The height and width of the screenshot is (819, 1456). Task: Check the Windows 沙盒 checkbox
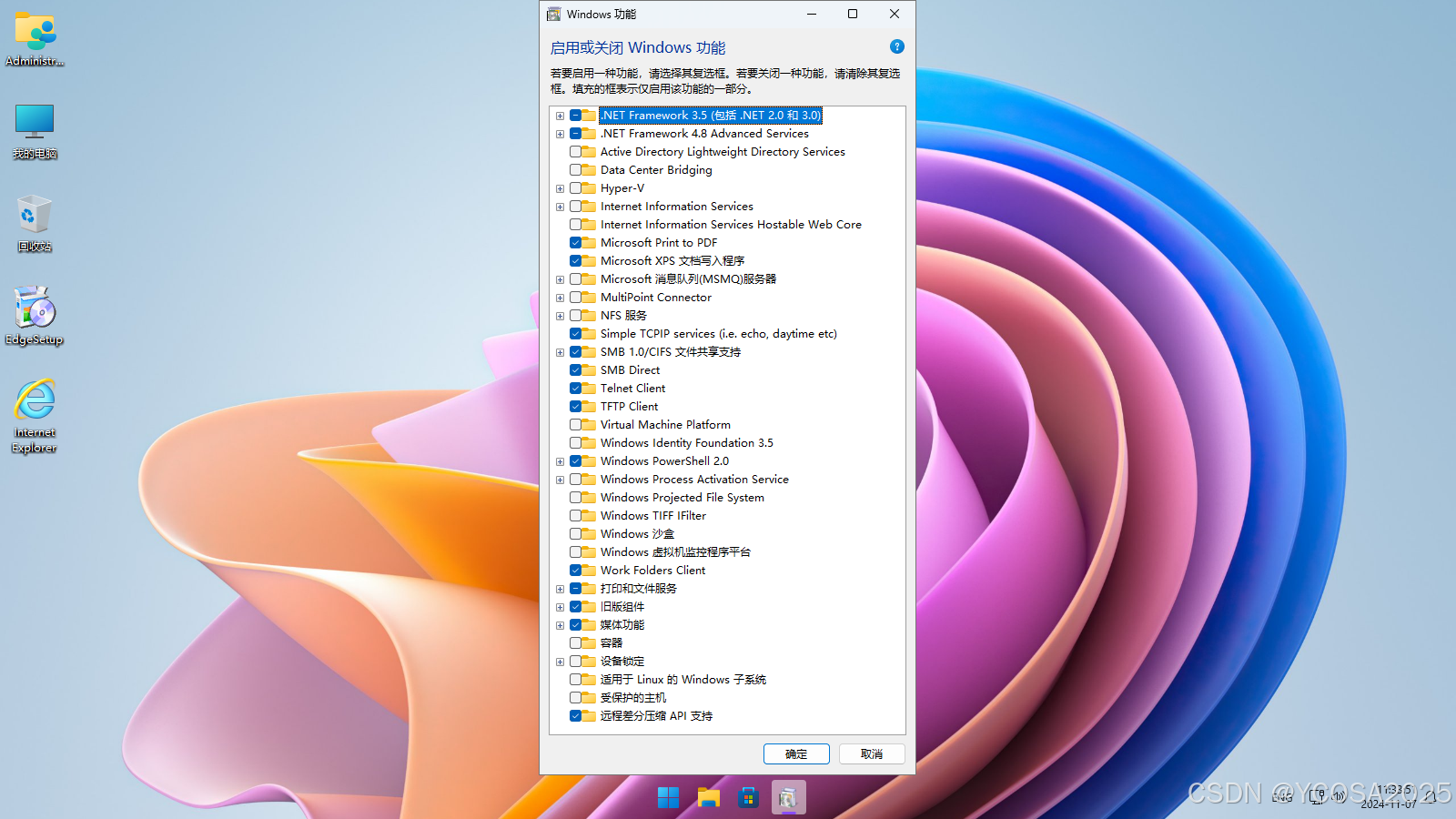[575, 534]
